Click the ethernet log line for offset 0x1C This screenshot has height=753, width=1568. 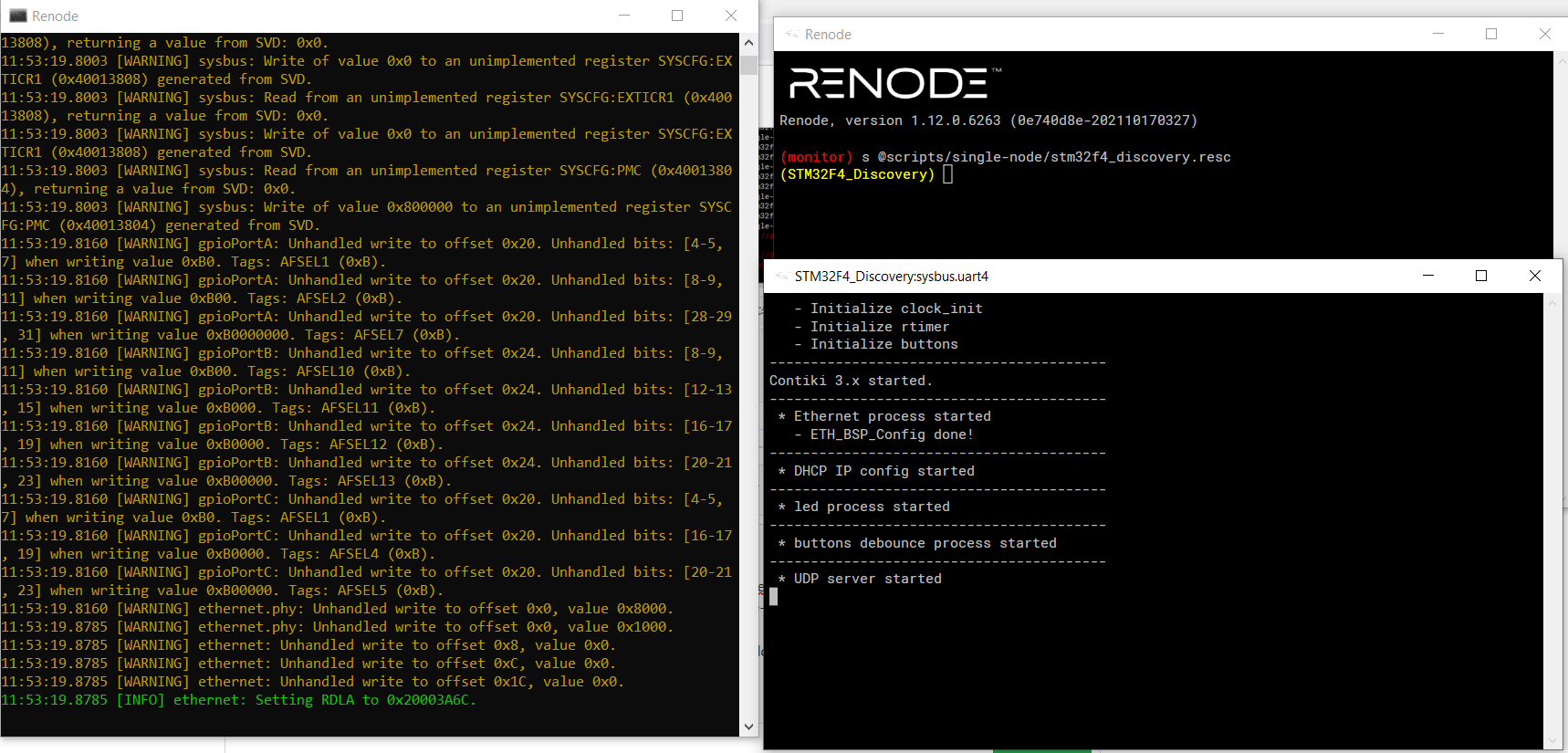[312, 682]
